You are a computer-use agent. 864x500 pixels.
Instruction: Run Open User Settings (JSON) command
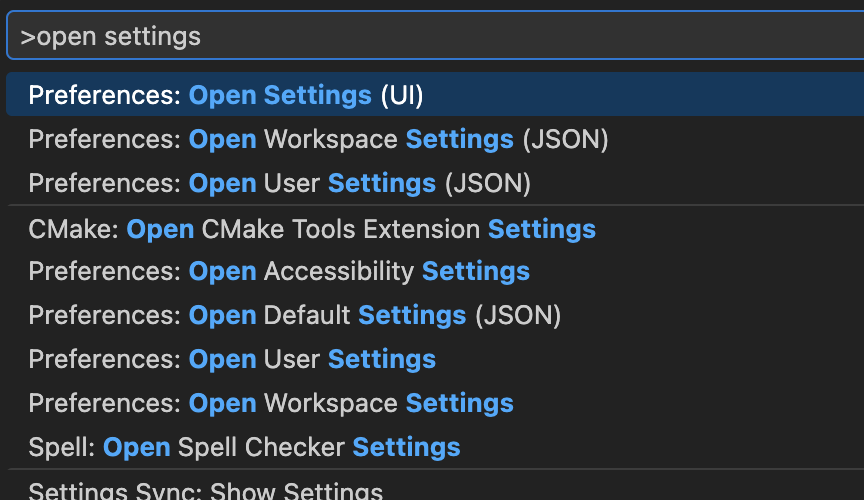coord(279,184)
